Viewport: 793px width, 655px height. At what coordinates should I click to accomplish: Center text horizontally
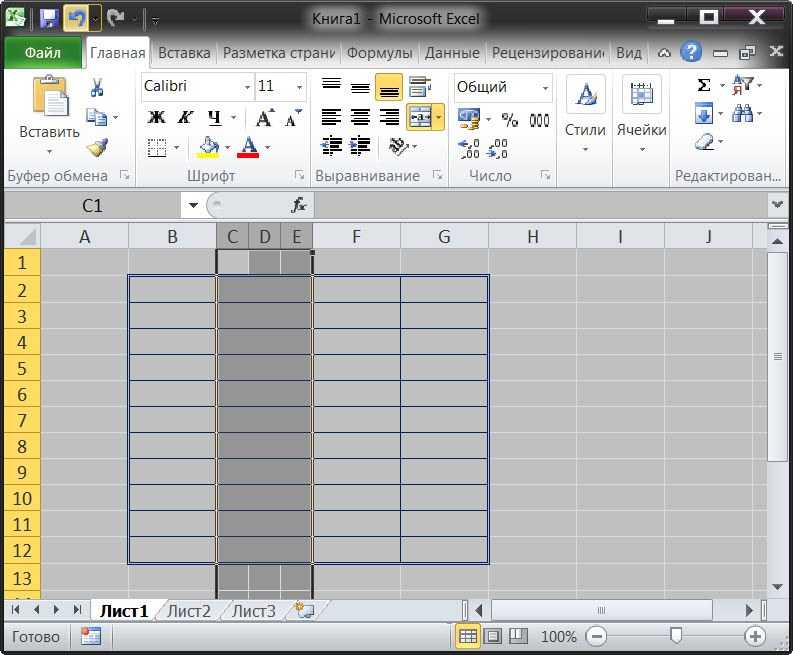pyautogui.click(x=360, y=117)
